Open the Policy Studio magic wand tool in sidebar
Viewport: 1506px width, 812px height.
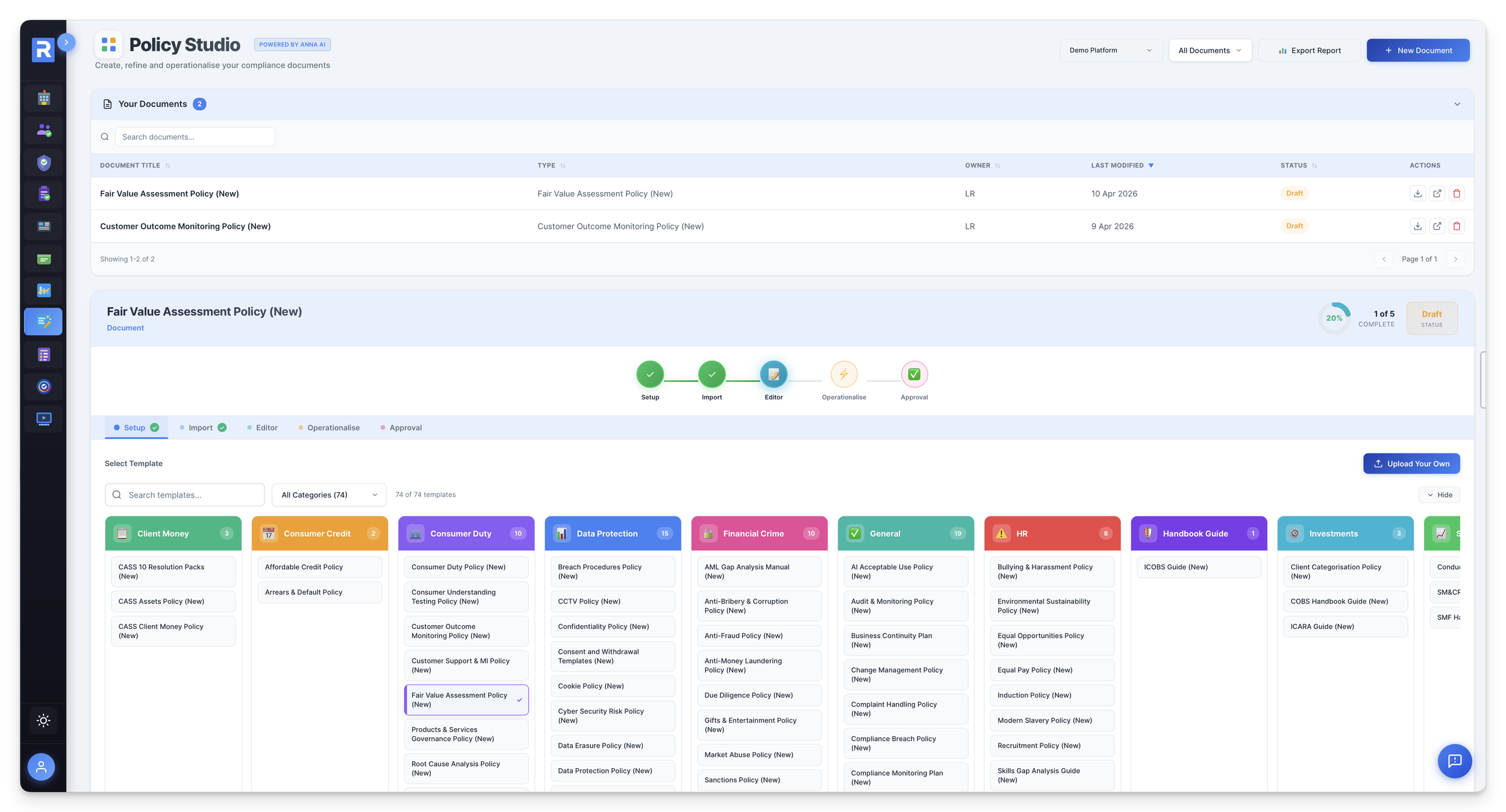(x=43, y=321)
